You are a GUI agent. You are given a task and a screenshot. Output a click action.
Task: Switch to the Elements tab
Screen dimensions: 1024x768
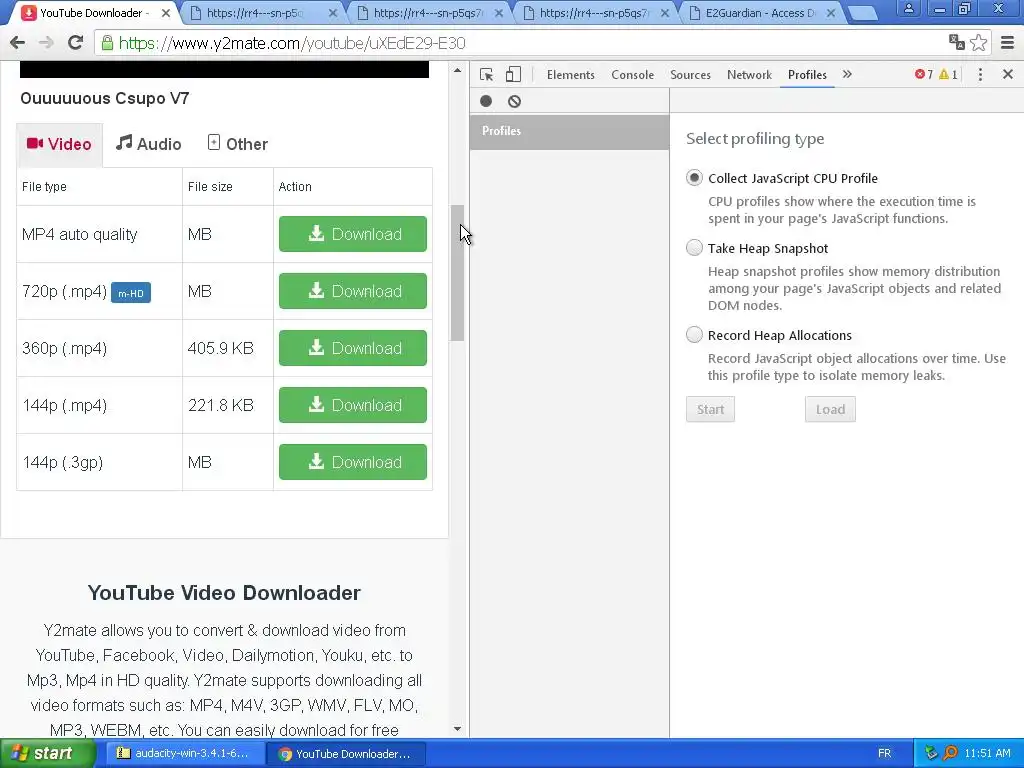pyautogui.click(x=571, y=74)
